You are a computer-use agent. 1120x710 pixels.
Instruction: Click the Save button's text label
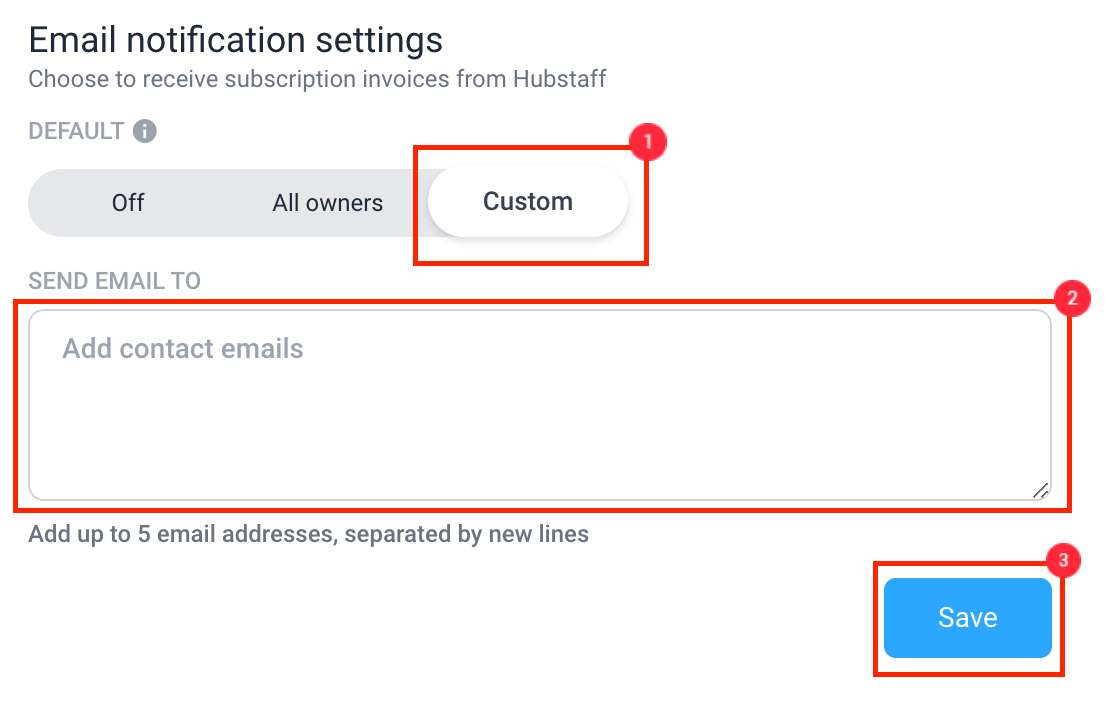coord(967,618)
